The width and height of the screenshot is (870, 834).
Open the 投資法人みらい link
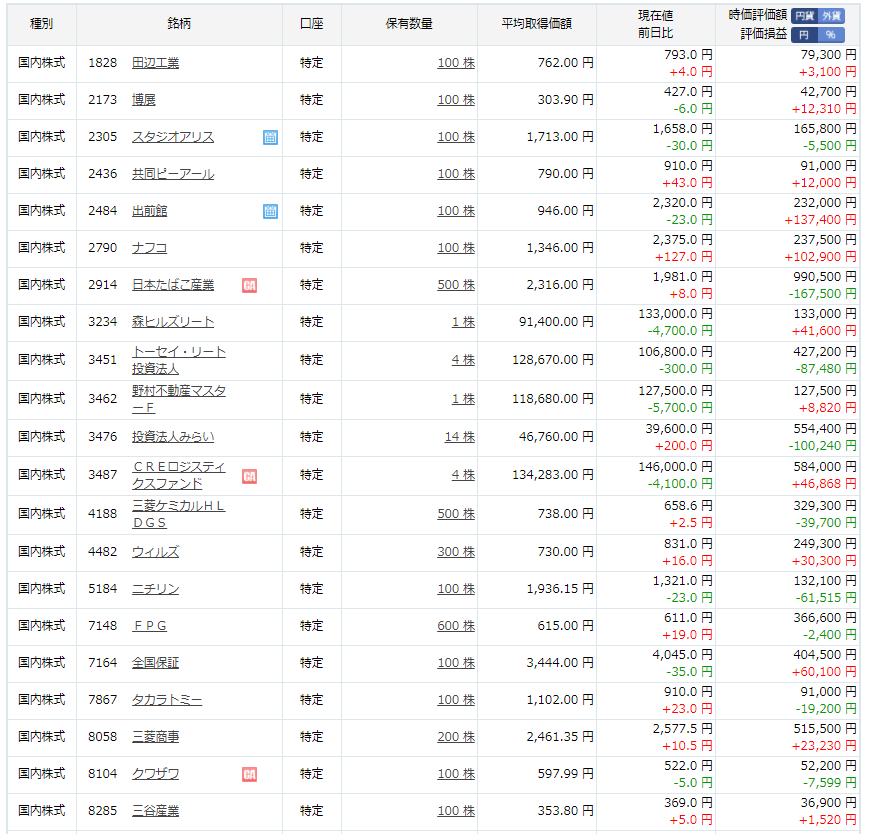(173, 437)
